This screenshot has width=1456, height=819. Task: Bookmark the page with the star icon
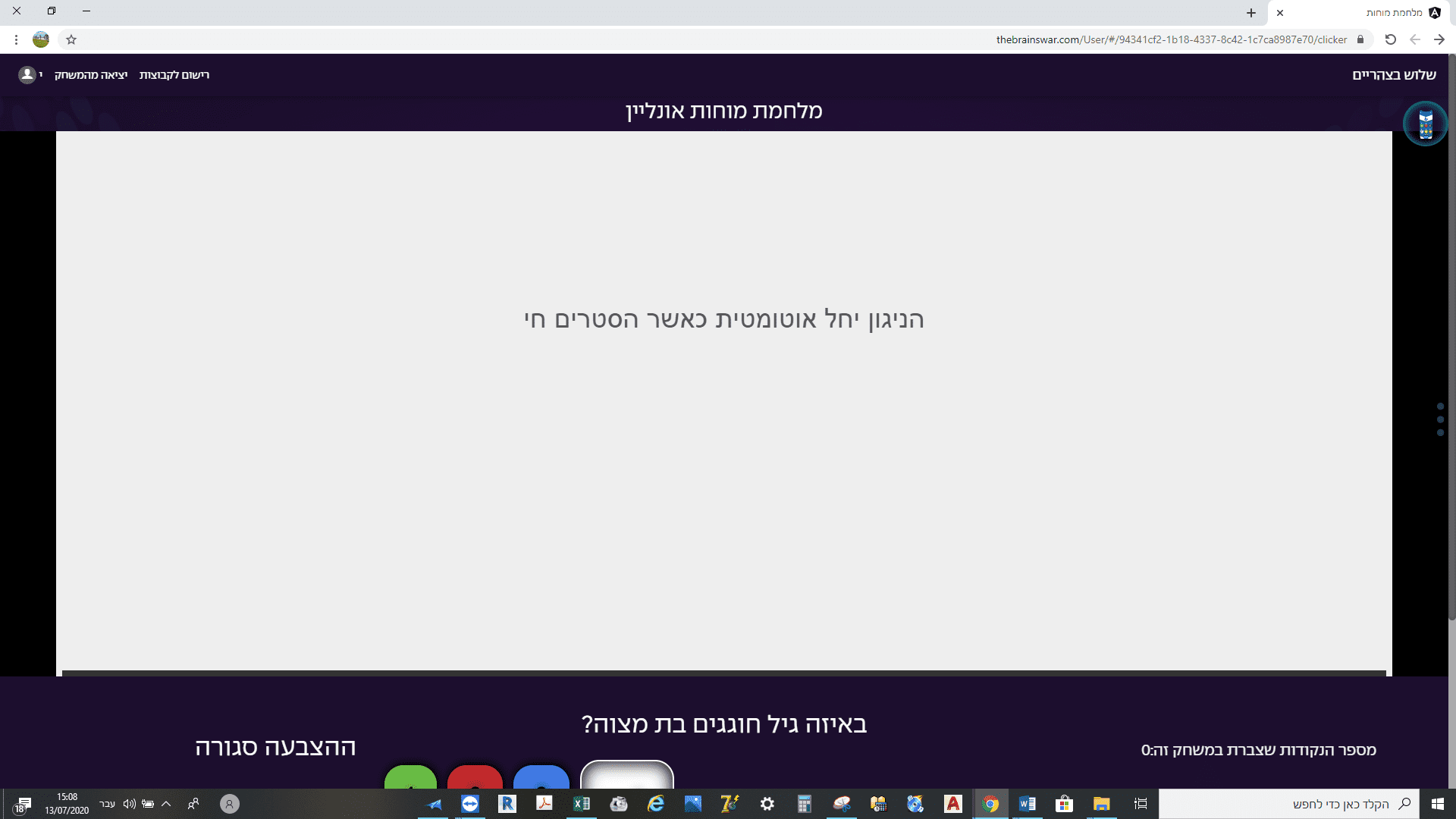pyautogui.click(x=71, y=39)
